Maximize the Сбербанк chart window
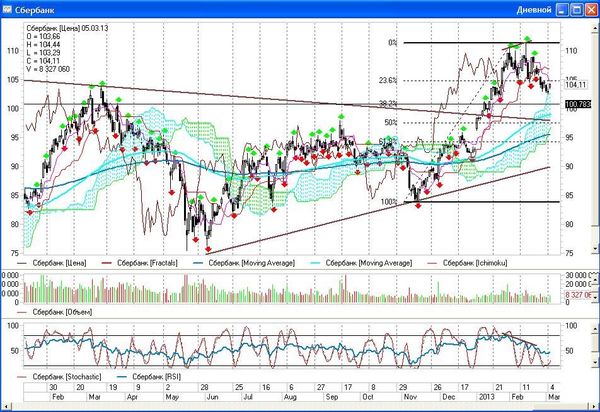 coord(577,10)
